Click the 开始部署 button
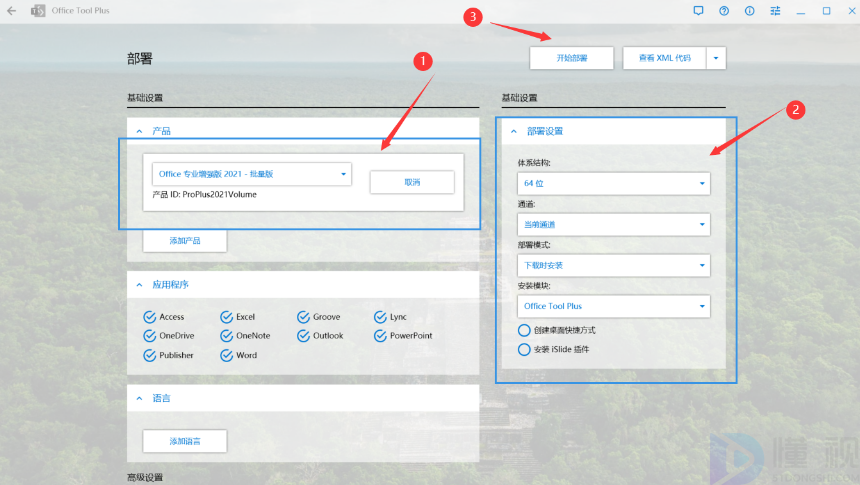The image size is (860, 485). click(572, 58)
